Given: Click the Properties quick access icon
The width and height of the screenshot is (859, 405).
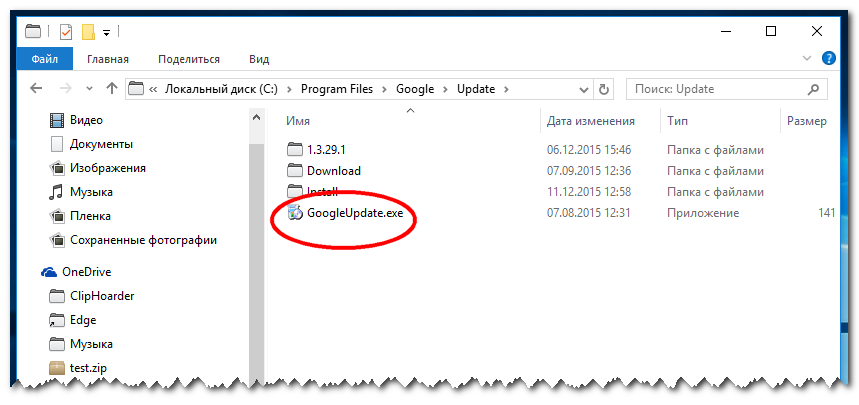Looking at the screenshot, I should [x=66, y=32].
